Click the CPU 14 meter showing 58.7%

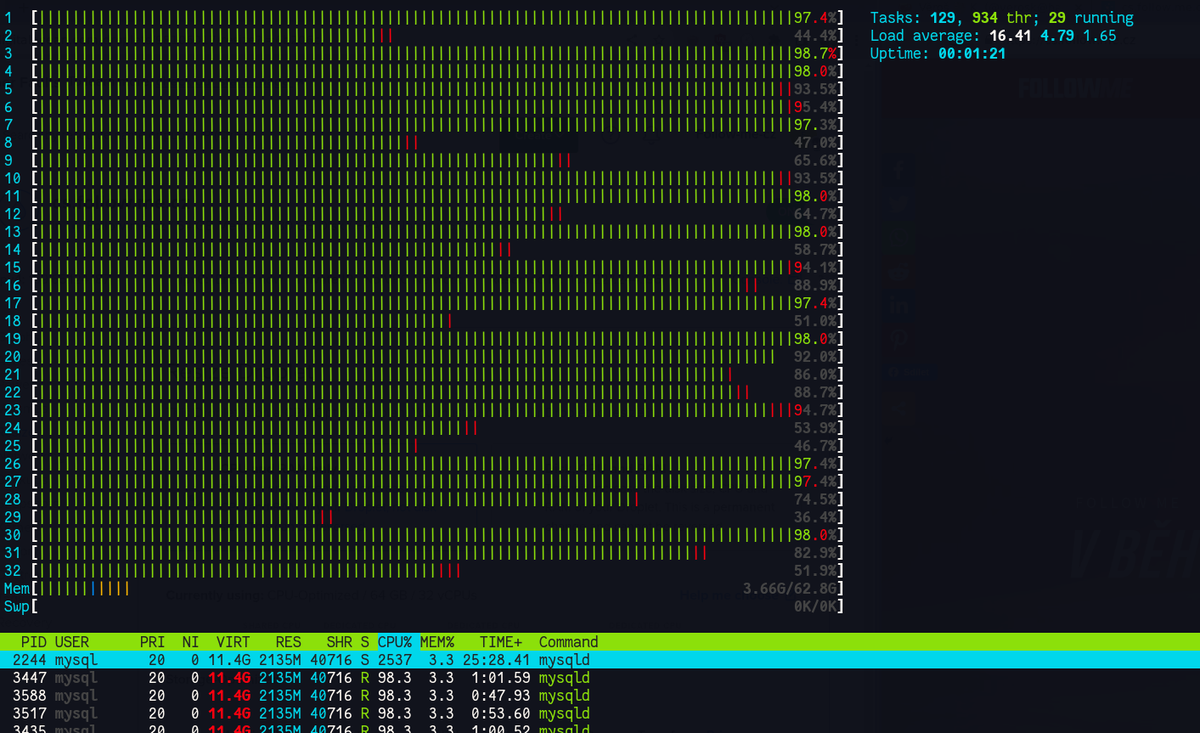[424, 249]
